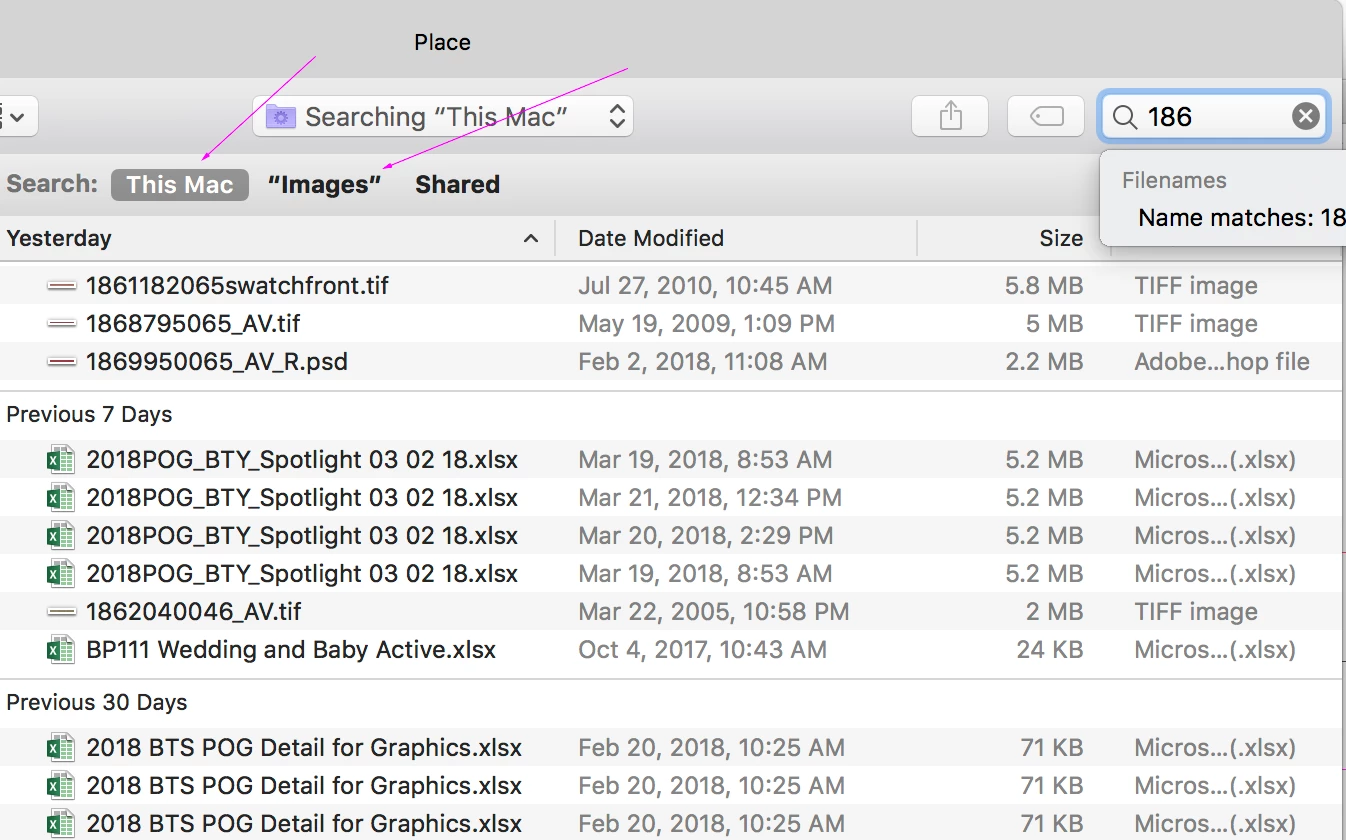This screenshot has height=840, width=1346.
Task: Sort by the Size column header
Action: 1060,238
